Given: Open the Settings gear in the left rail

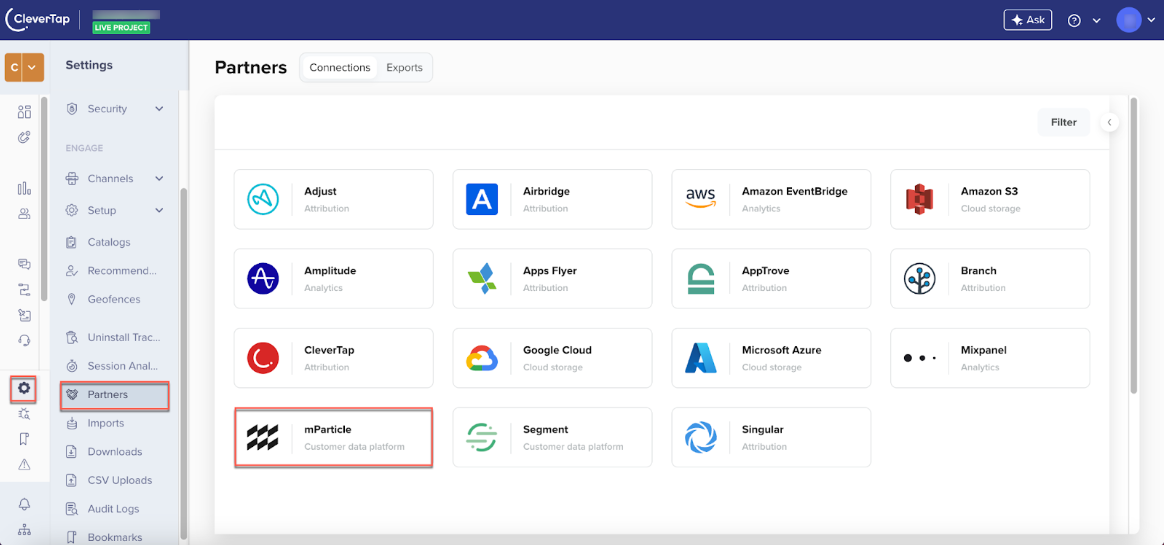Looking at the screenshot, I should click(24, 388).
